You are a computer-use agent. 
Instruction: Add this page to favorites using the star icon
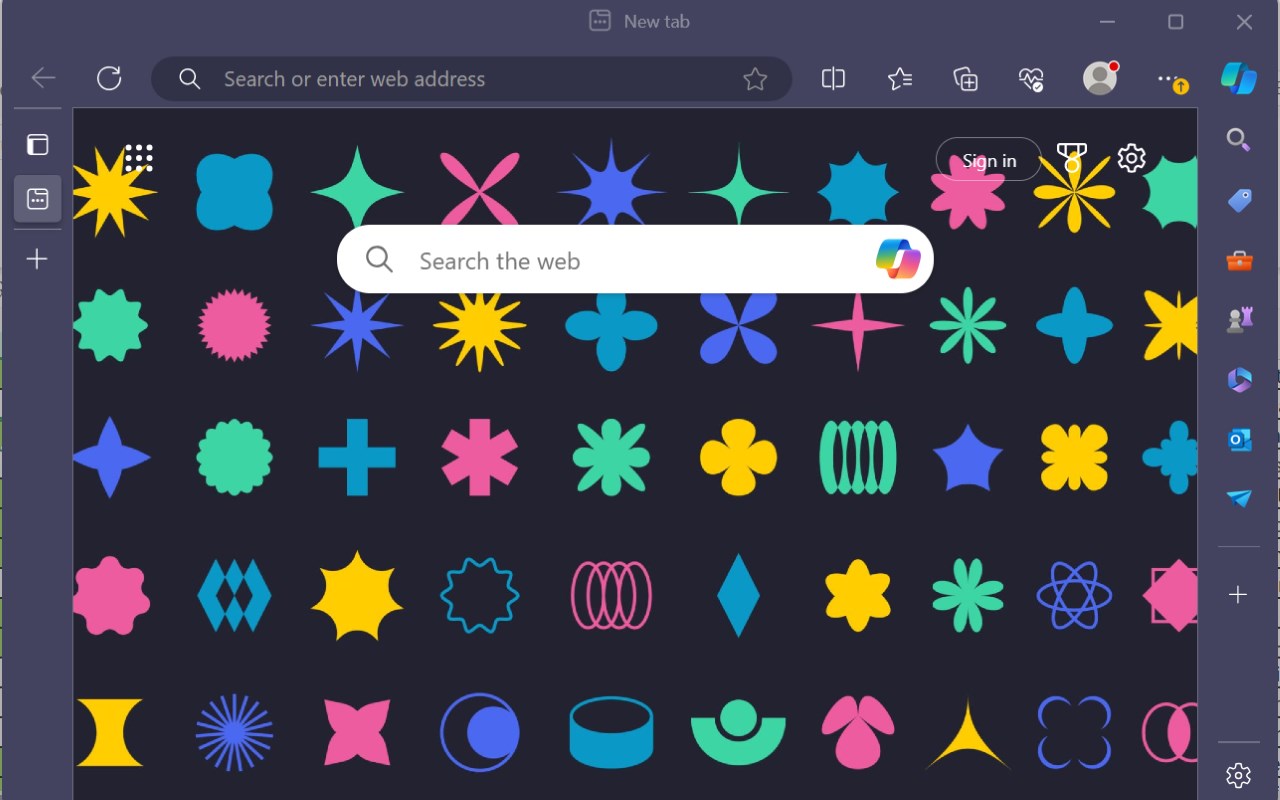click(x=755, y=79)
